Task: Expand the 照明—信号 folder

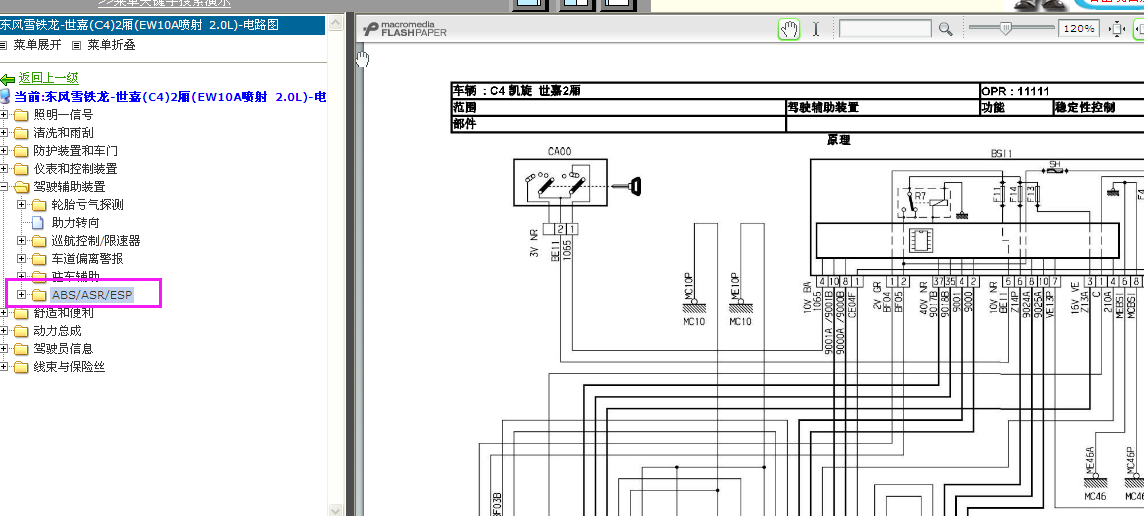Action: click(x=4, y=115)
